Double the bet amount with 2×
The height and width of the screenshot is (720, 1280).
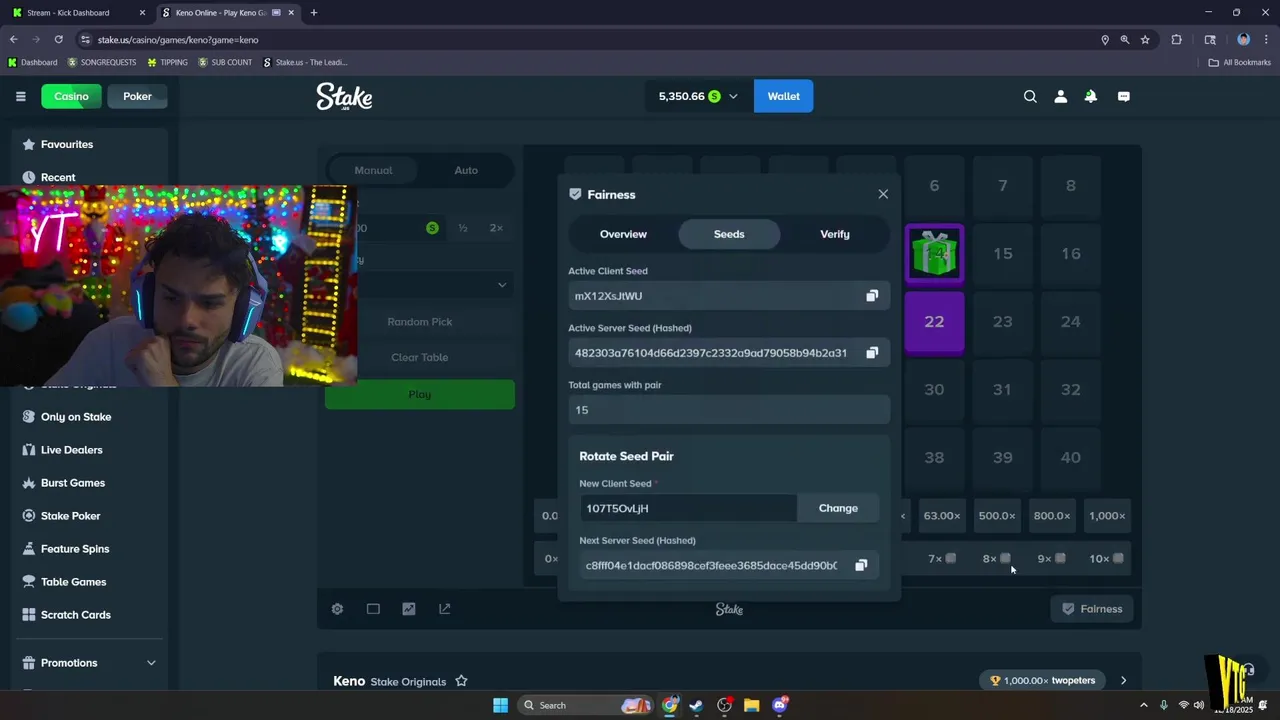[496, 228]
